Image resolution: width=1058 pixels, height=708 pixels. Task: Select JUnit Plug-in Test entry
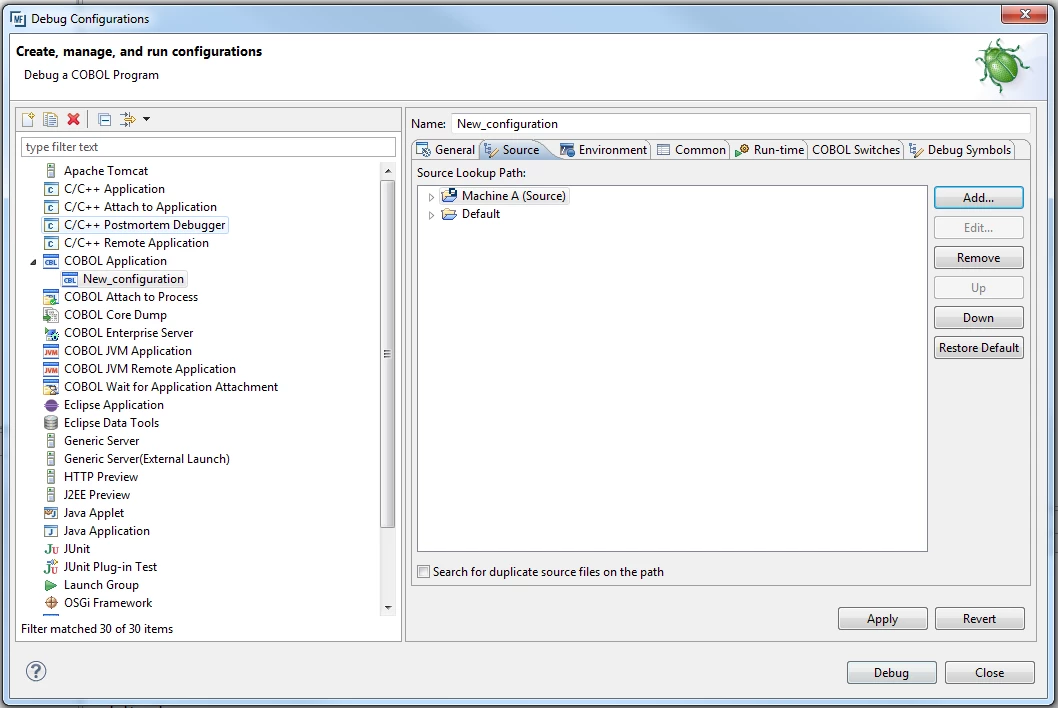point(110,567)
